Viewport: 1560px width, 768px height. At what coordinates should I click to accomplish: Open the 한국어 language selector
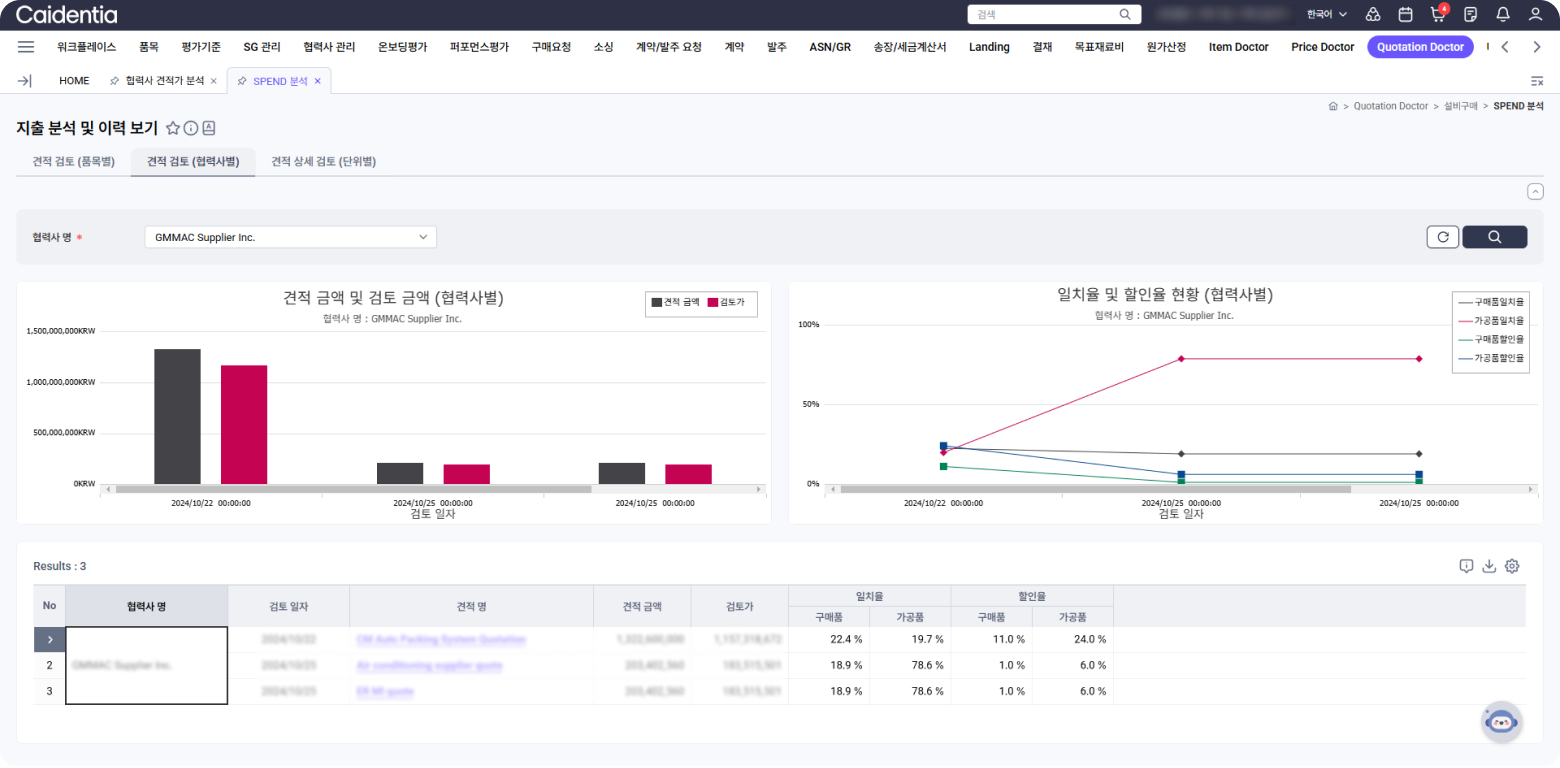[1327, 14]
